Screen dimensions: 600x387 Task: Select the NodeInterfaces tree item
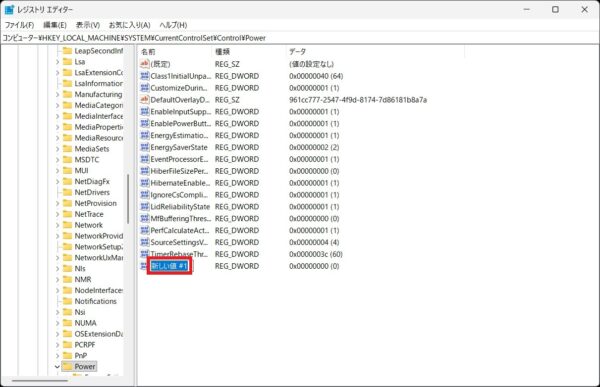tap(99, 291)
